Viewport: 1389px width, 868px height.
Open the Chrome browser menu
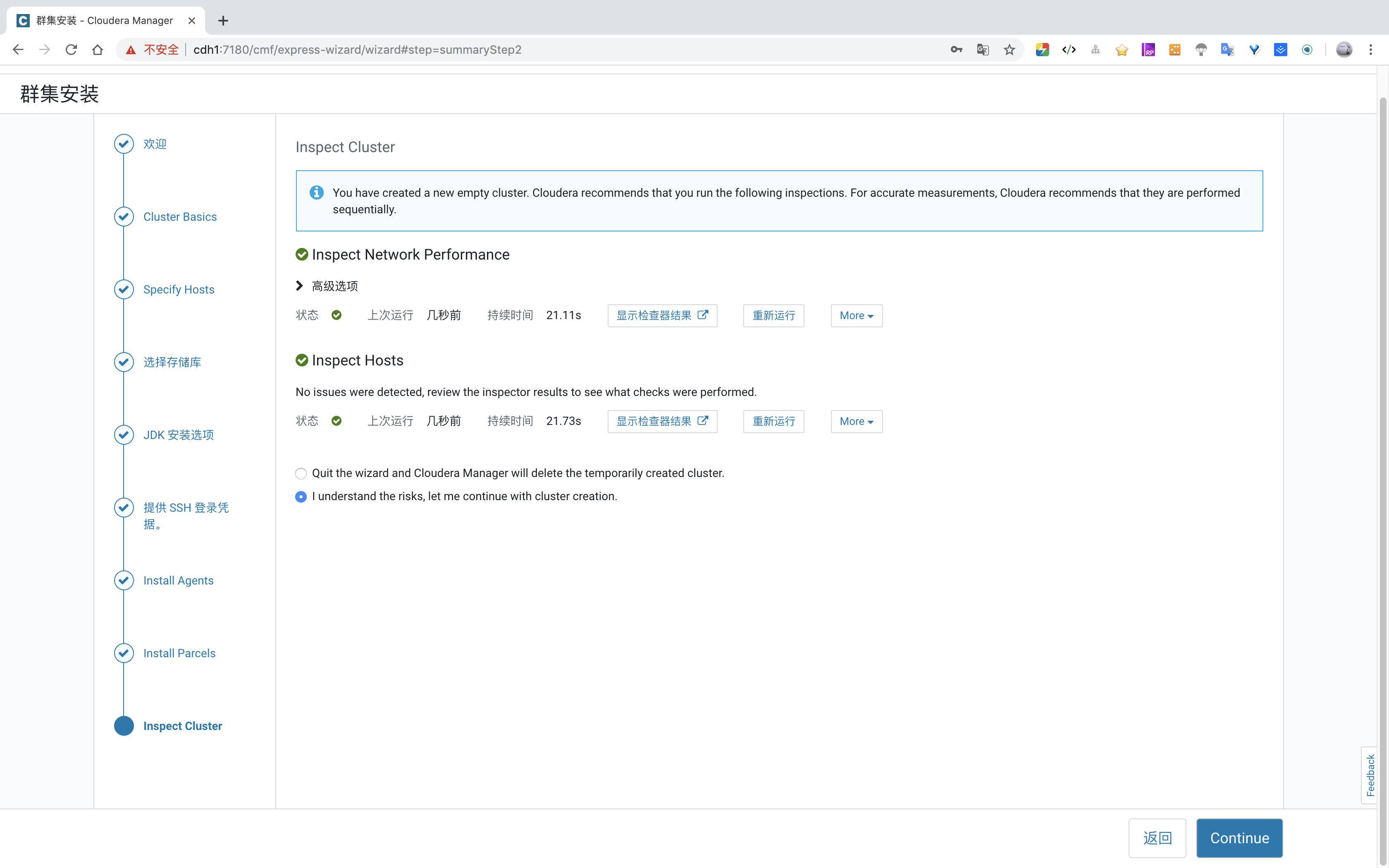tap(1371, 49)
